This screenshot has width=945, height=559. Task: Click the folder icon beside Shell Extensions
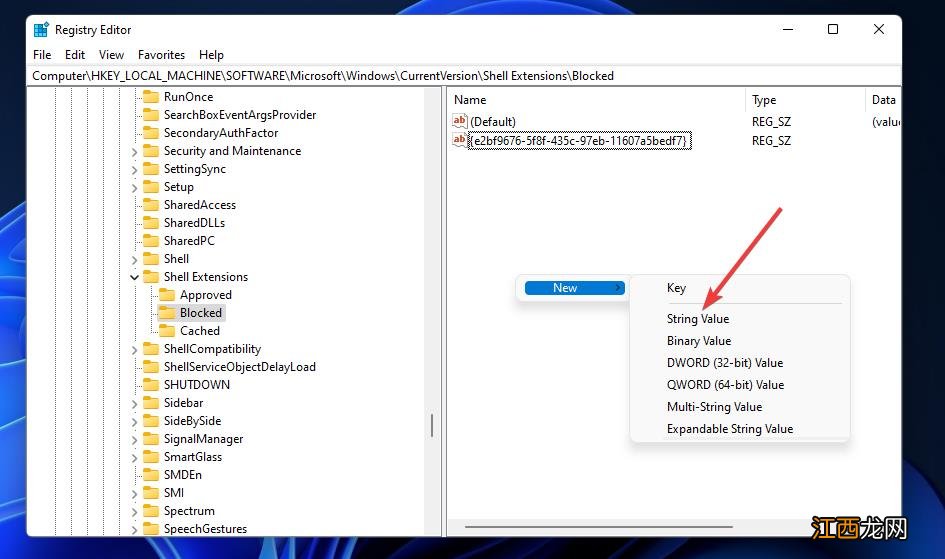click(151, 277)
